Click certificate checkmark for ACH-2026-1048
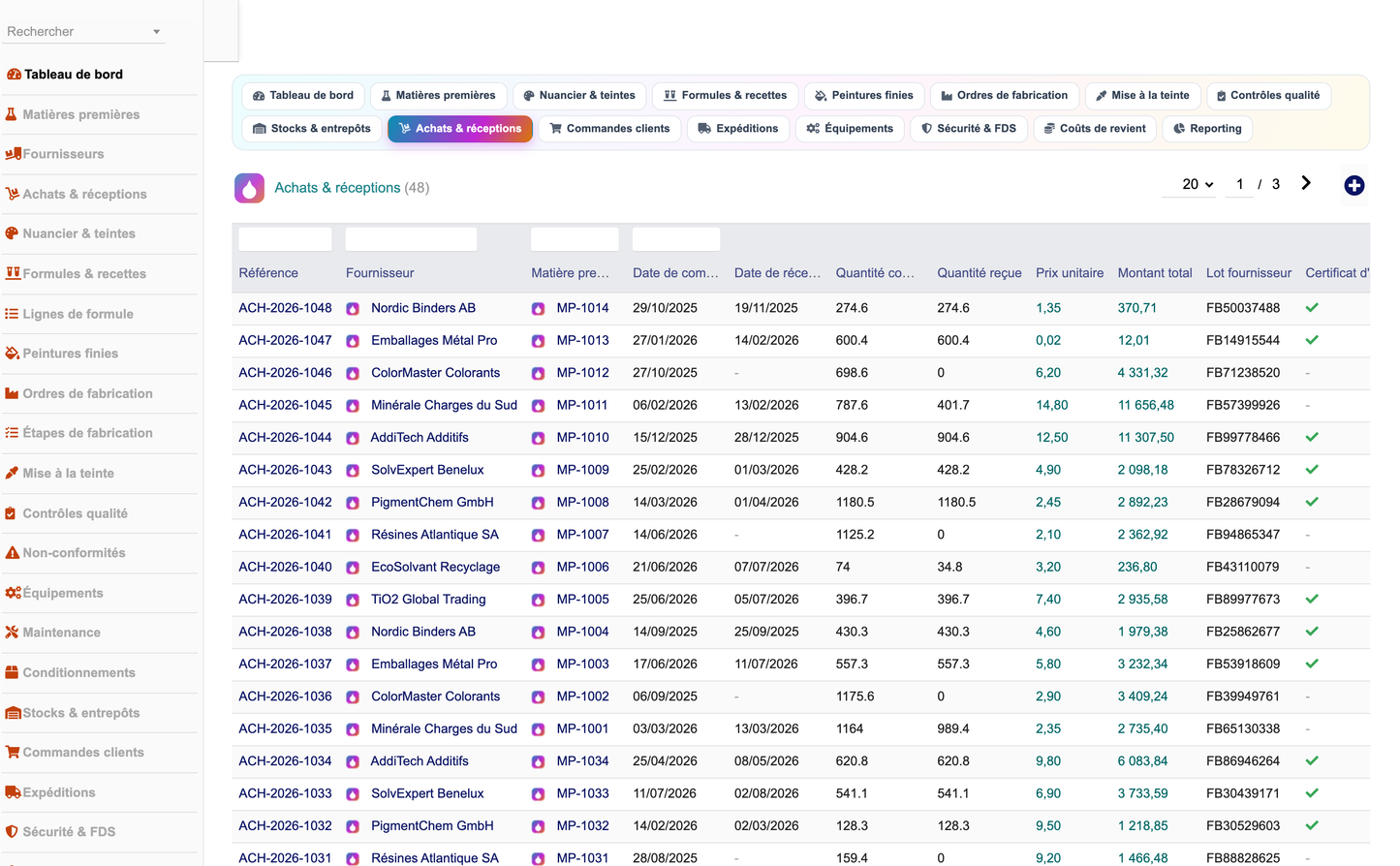 click(x=1311, y=308)
